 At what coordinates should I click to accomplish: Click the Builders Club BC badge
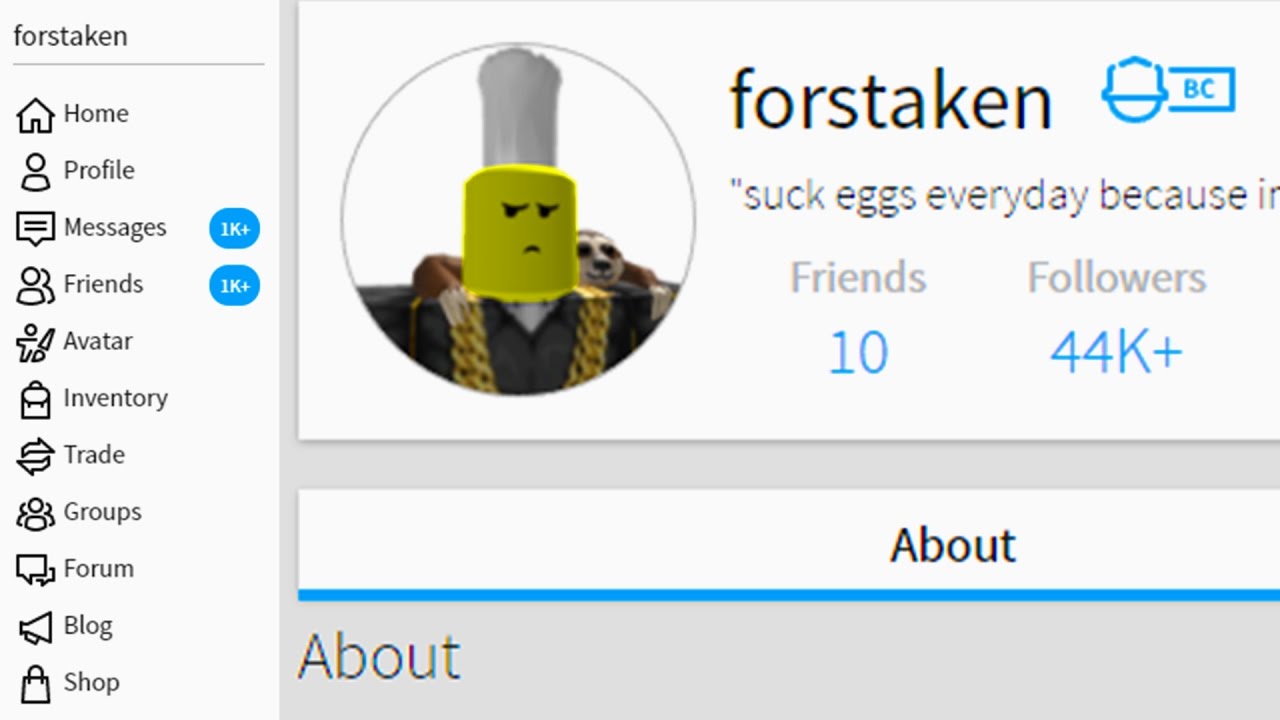(x=1168, y=90)
